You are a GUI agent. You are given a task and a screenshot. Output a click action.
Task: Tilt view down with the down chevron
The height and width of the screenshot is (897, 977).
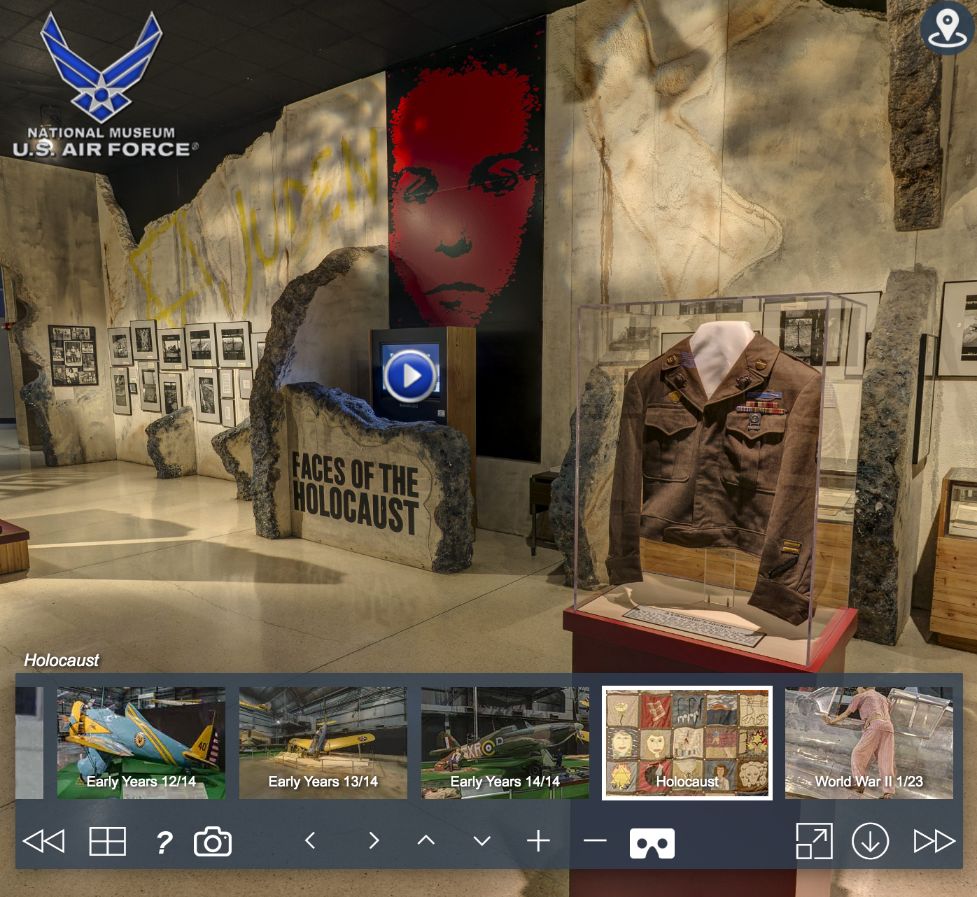coord(482,841)
